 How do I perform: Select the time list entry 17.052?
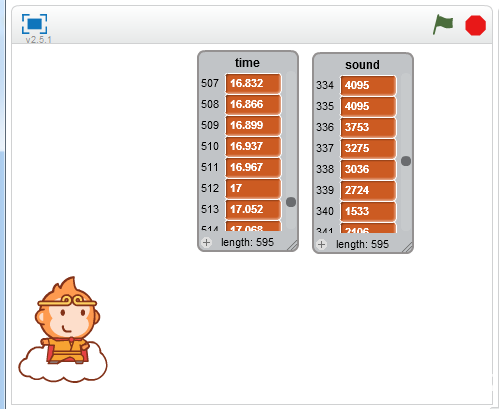click(x=253, y=209)
